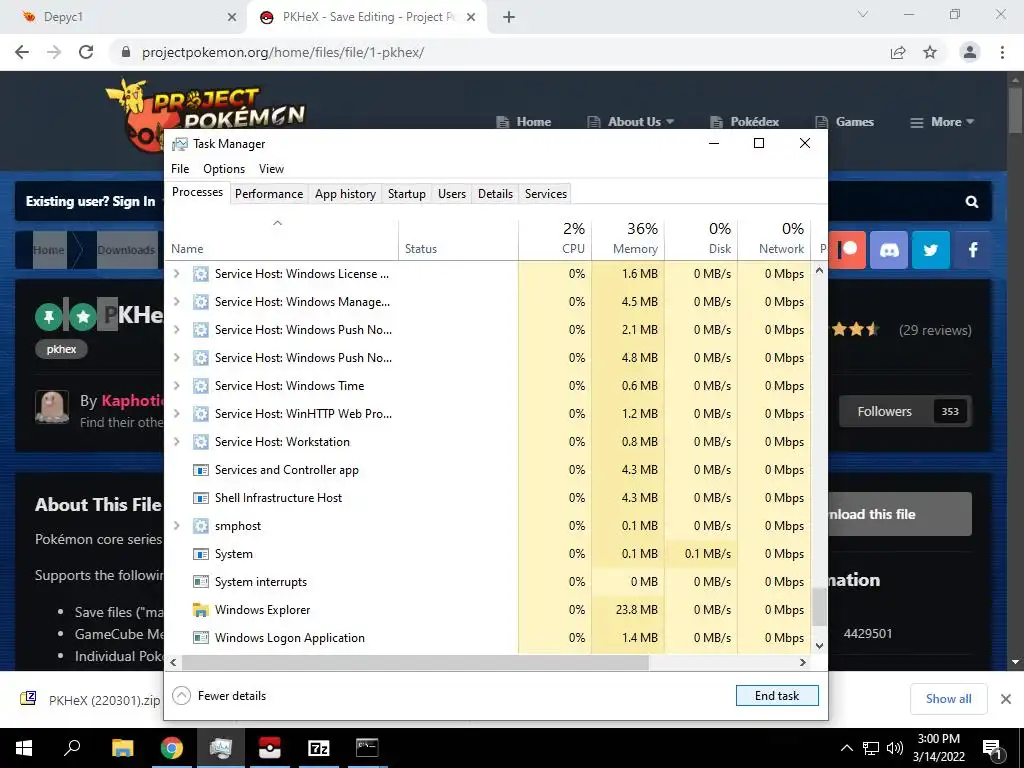The image size is (1024, 768).
Task: Click the Windows Logon Application icon
Action: [x=200, y=638]
